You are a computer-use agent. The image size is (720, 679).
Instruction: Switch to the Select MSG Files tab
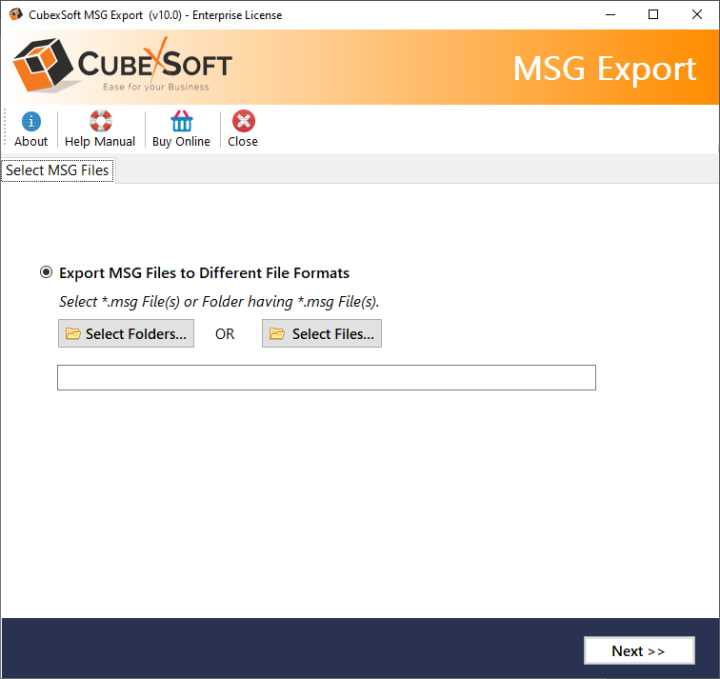point(57,170)
